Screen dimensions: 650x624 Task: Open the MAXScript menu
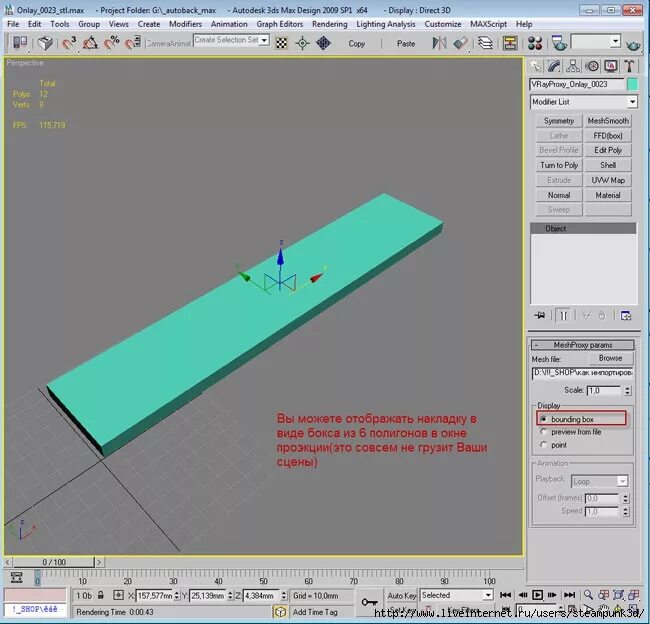(488, 24)
